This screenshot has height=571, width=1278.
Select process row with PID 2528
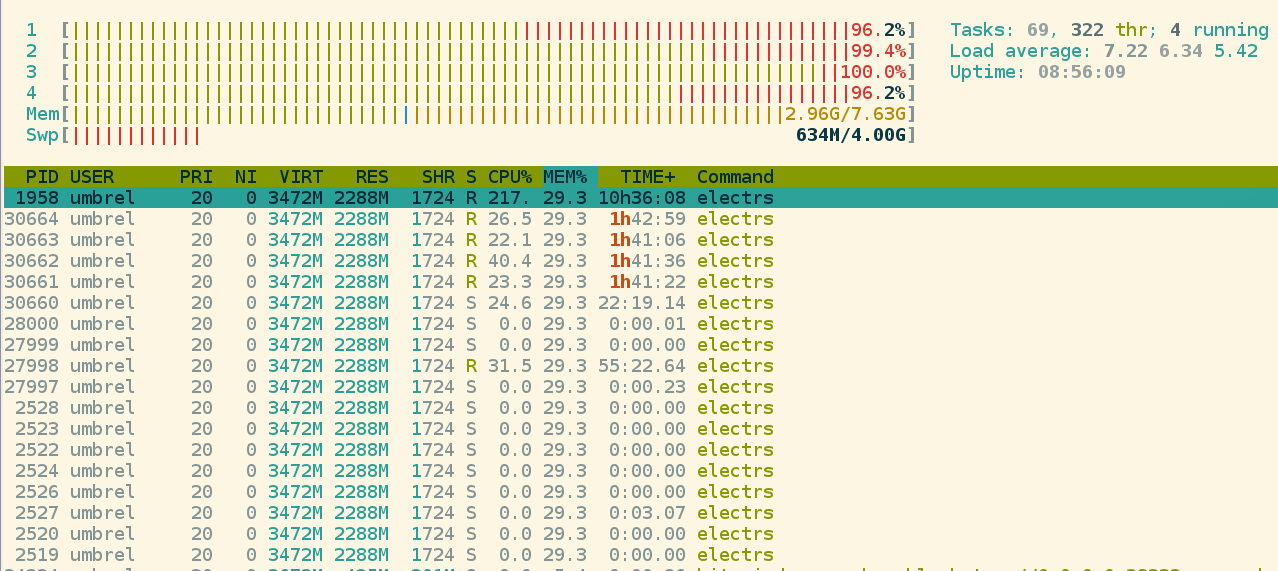[x=640, y=408]
